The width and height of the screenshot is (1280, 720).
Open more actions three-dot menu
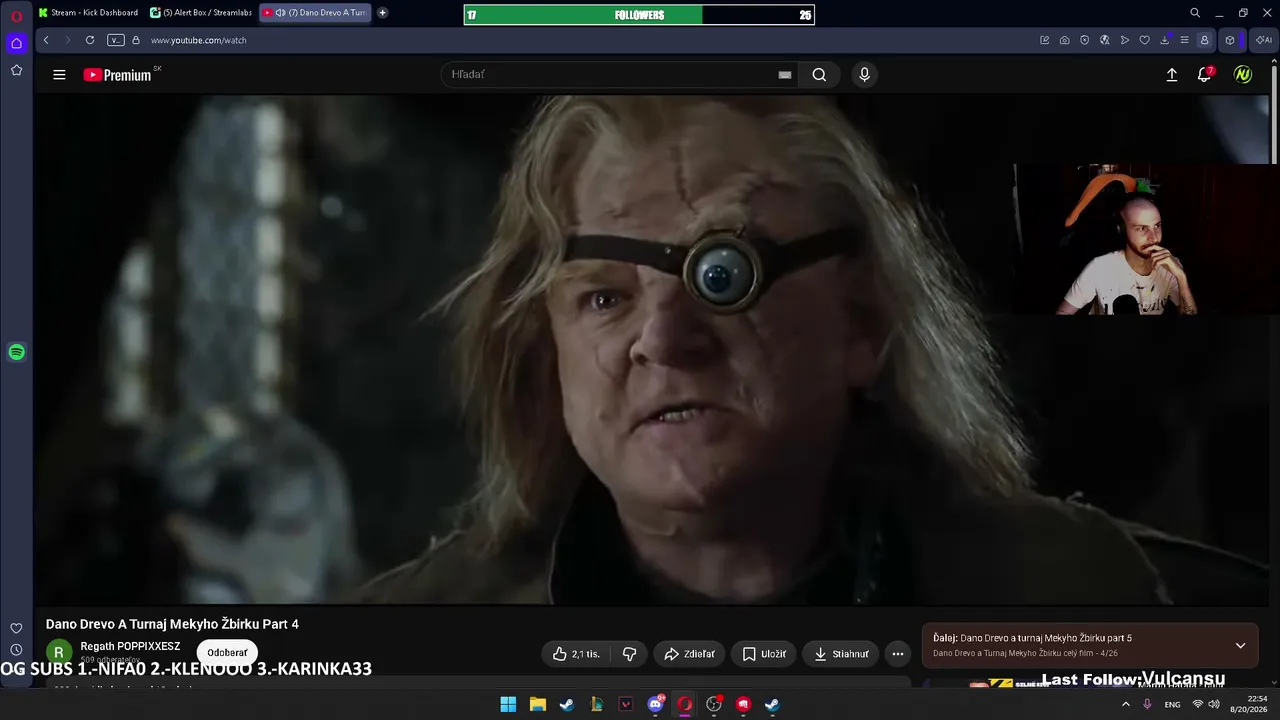click(x=898, y=654)
